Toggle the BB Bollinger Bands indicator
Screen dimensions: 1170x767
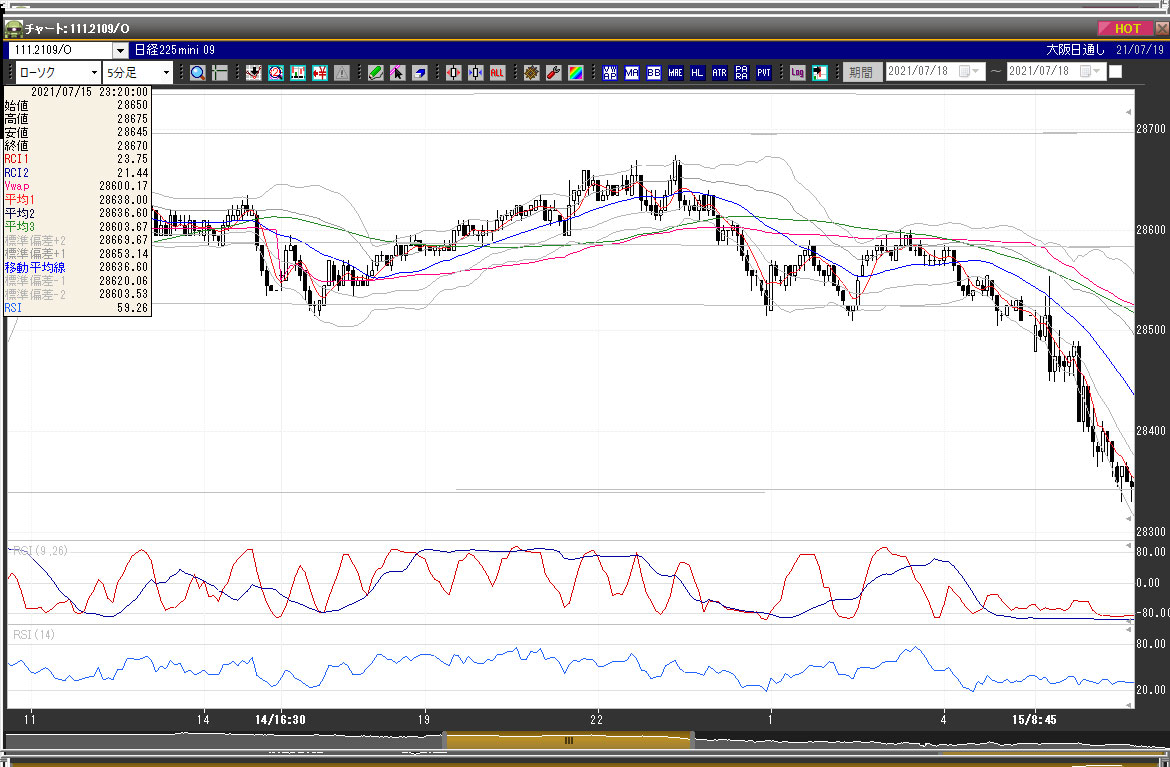pyautogui.click(x=654, y=72)
